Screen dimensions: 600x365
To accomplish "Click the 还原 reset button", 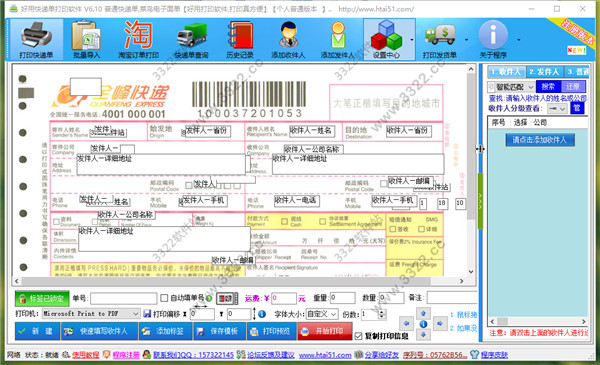I will pyautogui.click(x=573, y=87).
